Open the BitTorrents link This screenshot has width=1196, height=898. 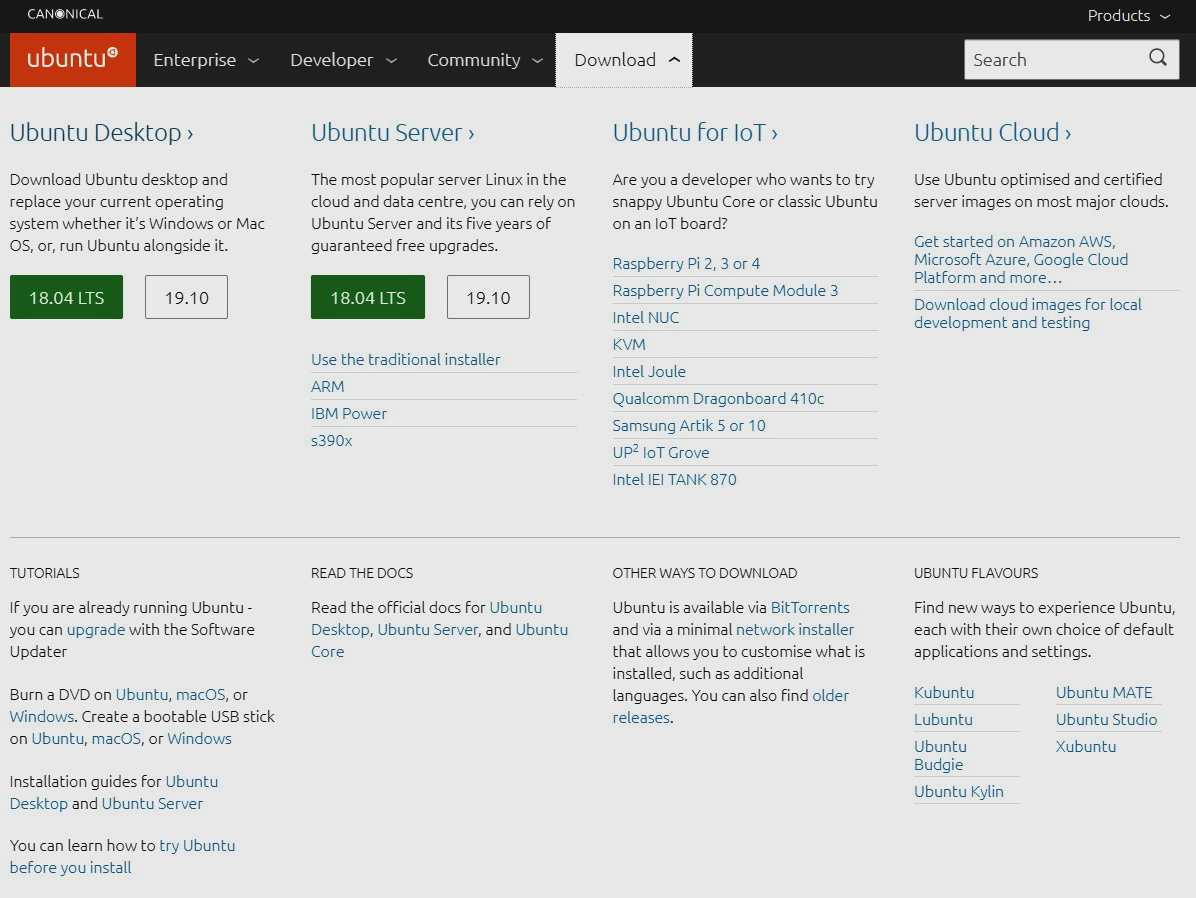(809, 607)
